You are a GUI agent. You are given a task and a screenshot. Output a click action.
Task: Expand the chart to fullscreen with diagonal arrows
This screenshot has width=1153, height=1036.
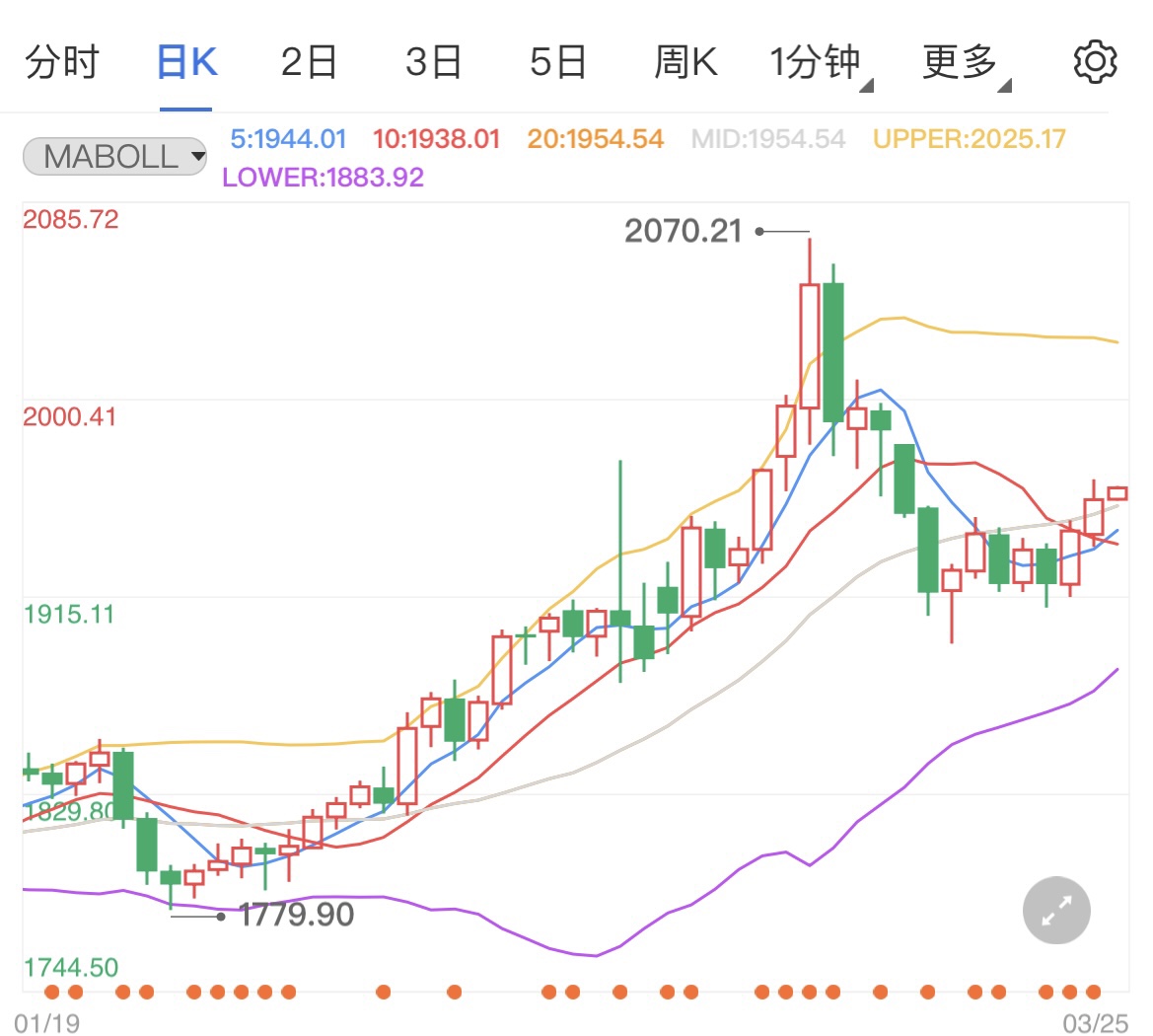pyautogui.click(x=1054, y=910)
